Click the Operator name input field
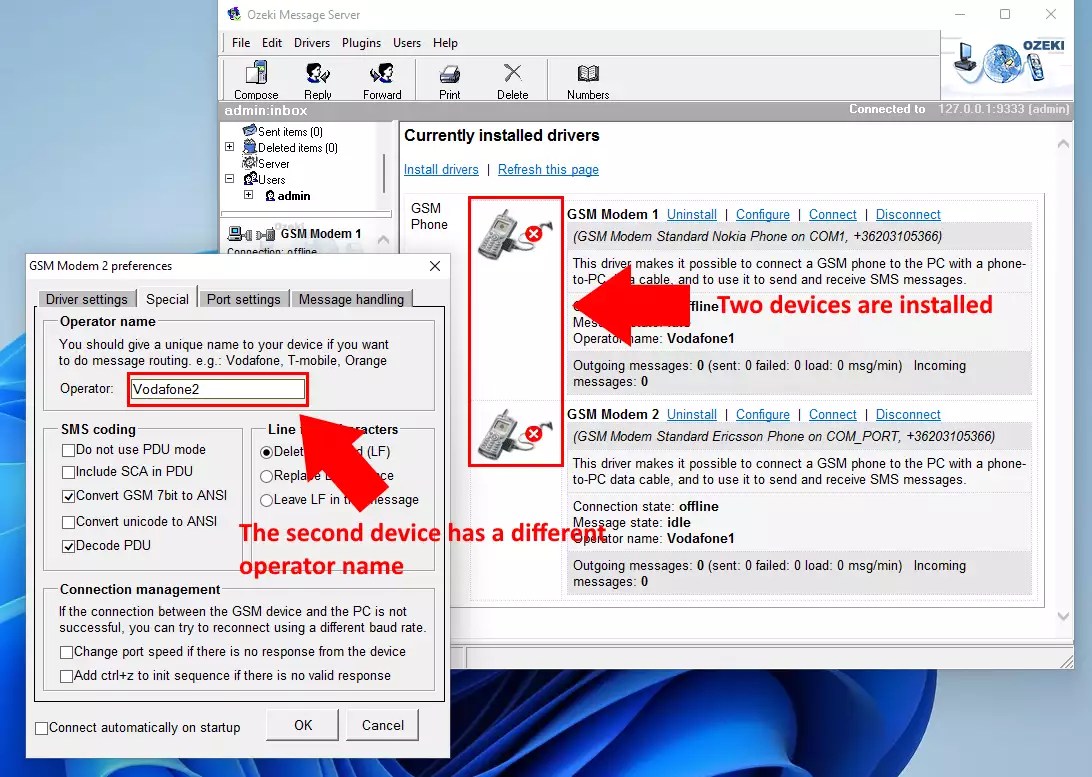The width and height of the screenshot is (1092, 777). pyautogui.click(x=217, y=389)
